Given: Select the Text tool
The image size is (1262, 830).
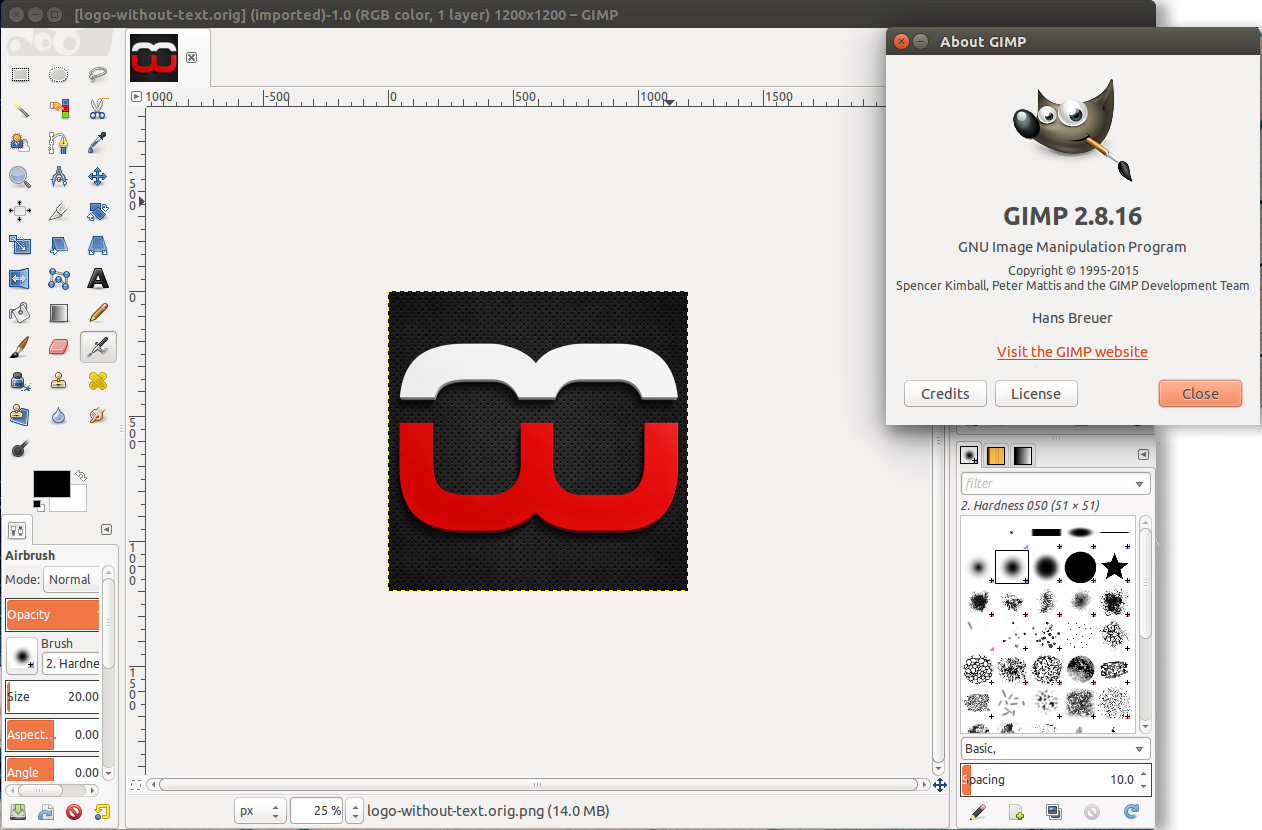Looking at the screenshot, I should 98,279.
